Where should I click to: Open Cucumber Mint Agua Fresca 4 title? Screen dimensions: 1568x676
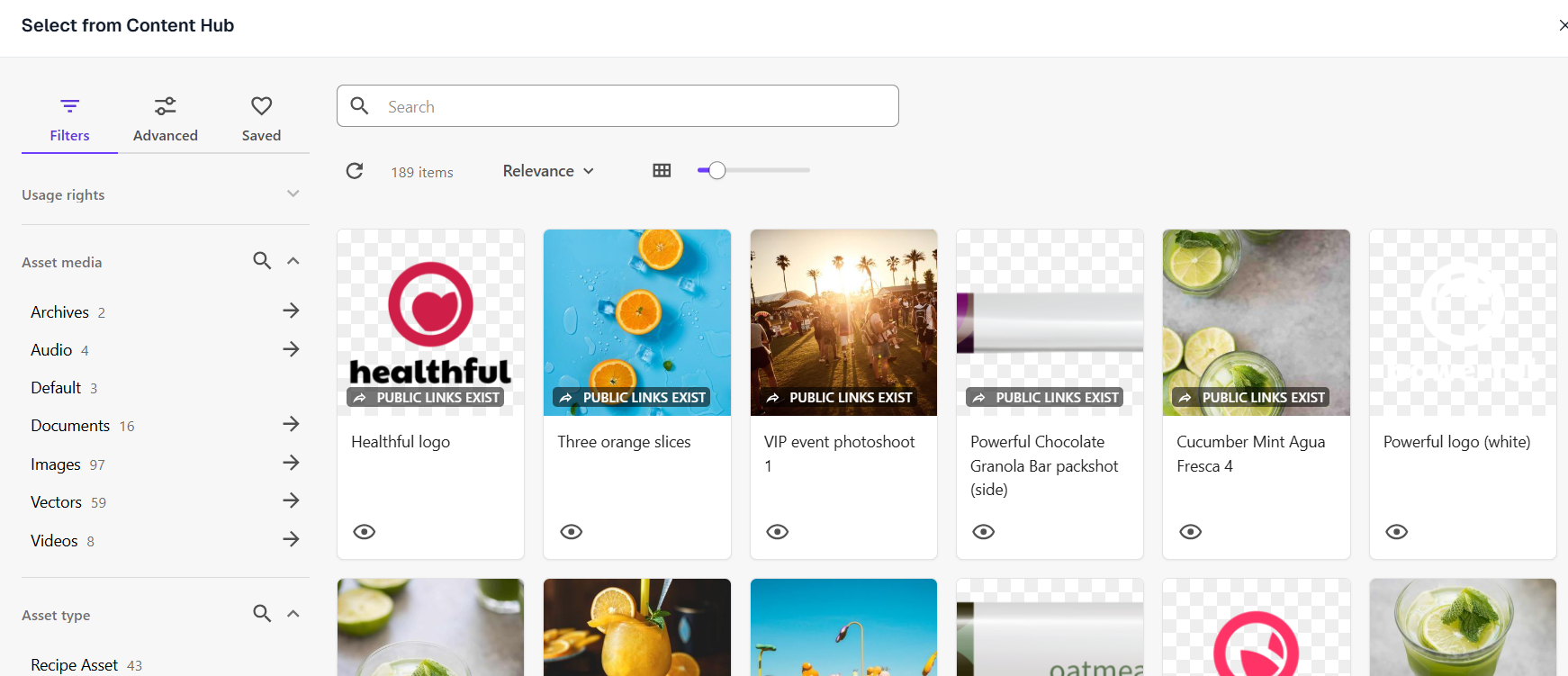[x=1251, y=454]
